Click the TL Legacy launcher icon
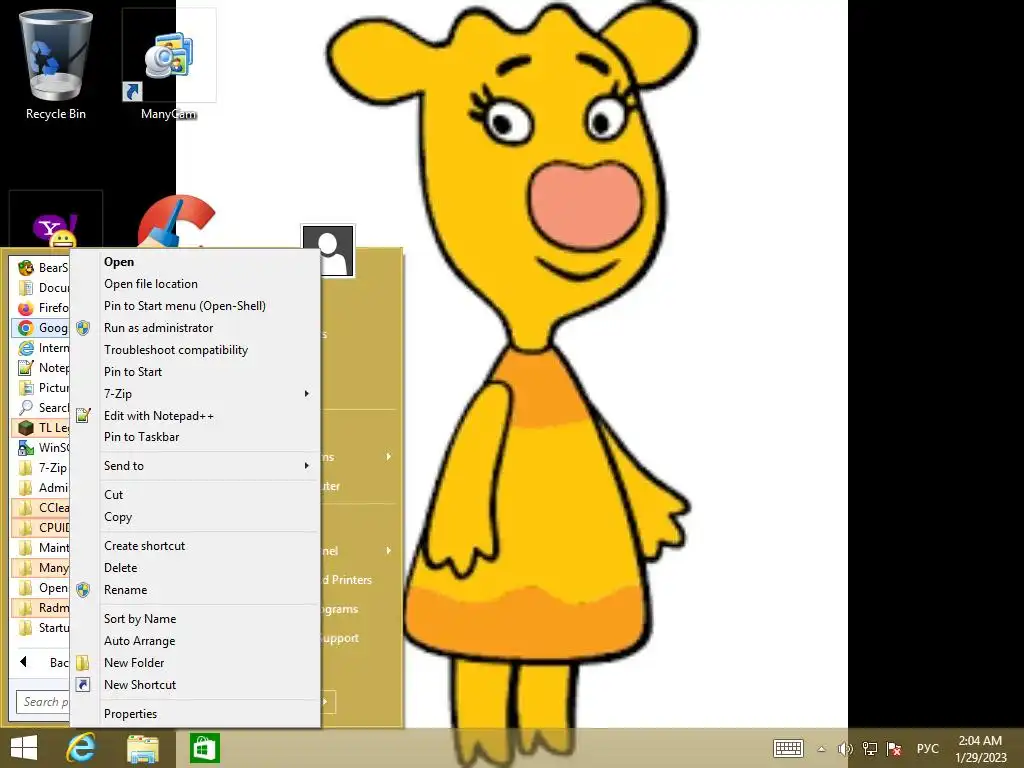 [x=26, y=428]
